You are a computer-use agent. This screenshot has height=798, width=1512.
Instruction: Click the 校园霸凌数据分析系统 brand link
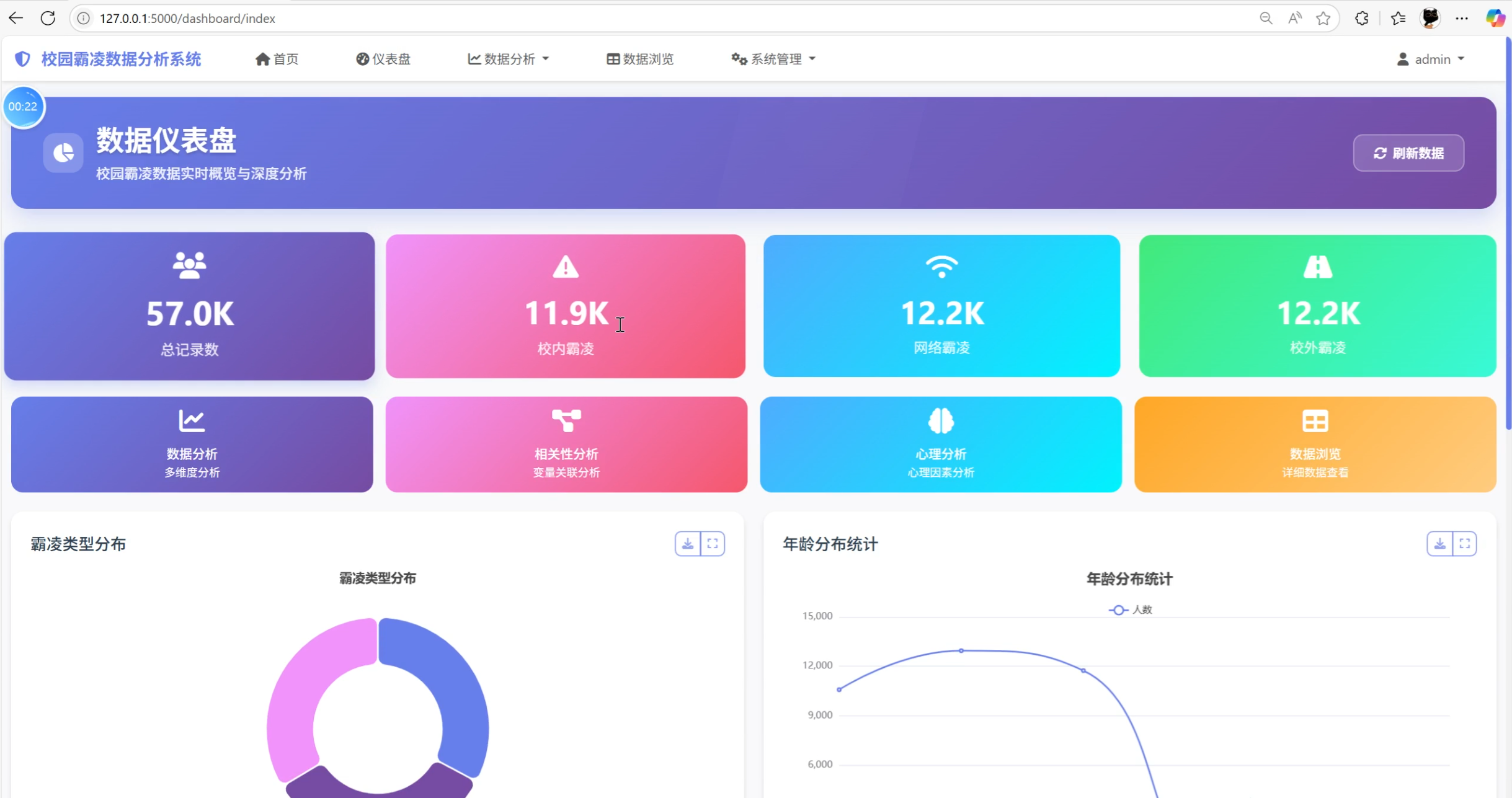pos(109,59)
